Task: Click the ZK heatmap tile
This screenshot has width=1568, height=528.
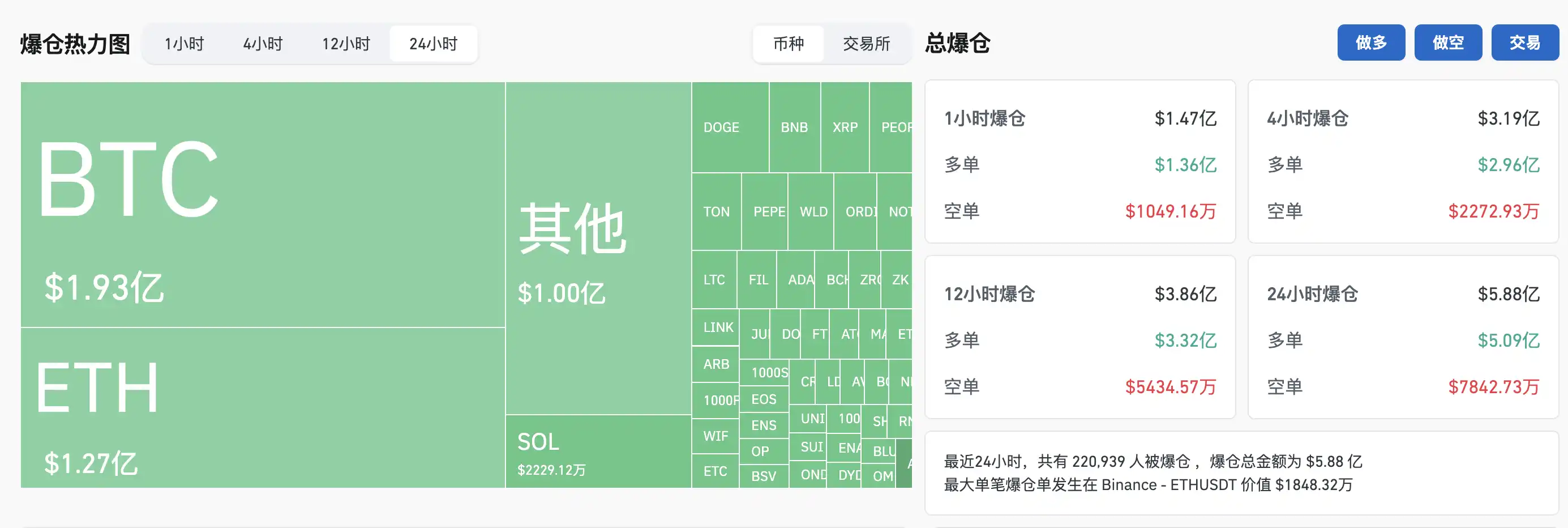Action: (x=897, y=279)
